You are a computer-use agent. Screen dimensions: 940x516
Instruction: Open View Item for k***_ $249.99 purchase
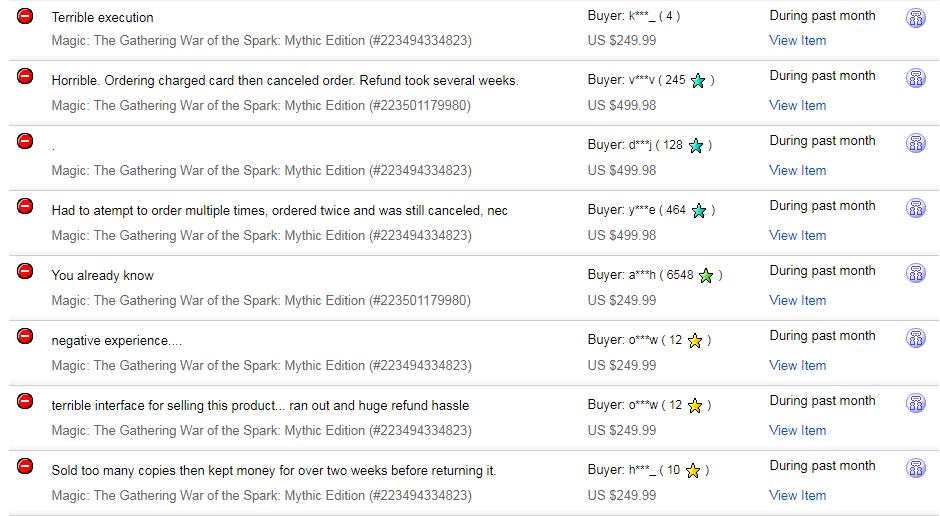[x=797, y=40]
